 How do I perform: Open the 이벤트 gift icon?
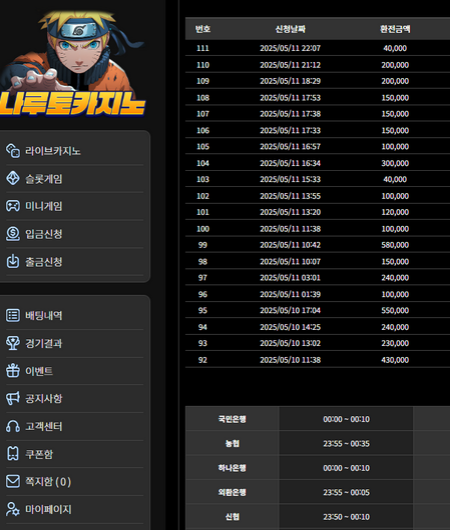[x=13, y=371]
